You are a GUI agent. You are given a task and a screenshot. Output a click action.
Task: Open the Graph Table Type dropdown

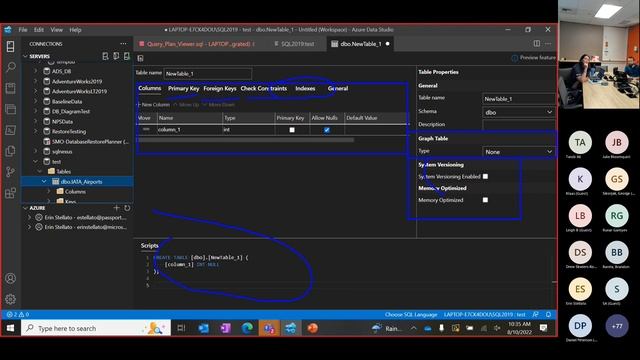click(518, 152)
